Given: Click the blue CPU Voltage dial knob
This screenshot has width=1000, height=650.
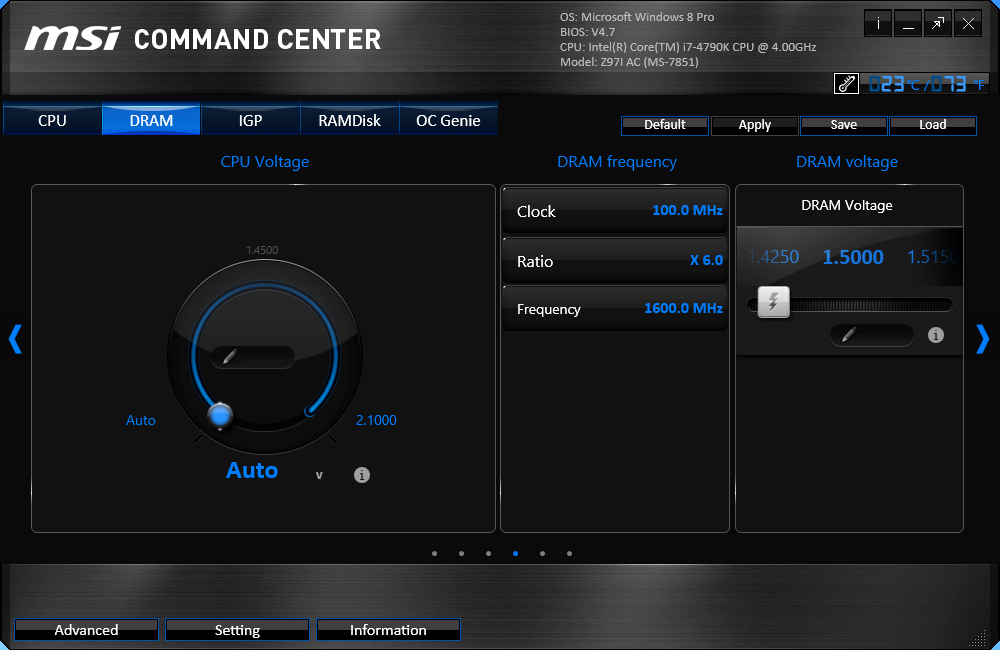Looking at the screenshot, I should (220, 416).
